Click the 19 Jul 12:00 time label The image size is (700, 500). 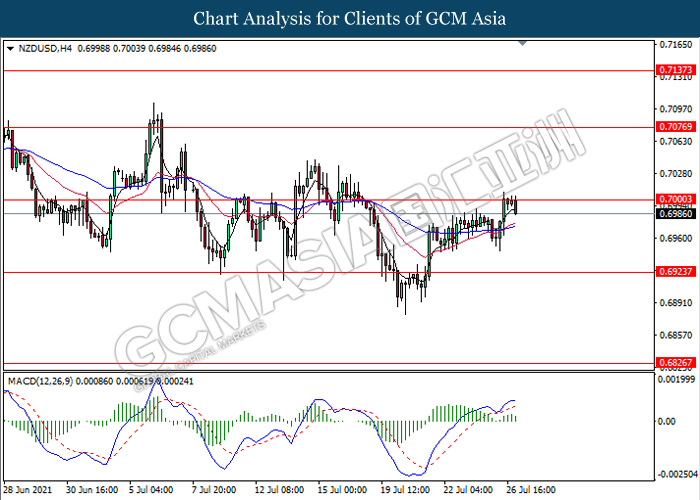point(405,490)
